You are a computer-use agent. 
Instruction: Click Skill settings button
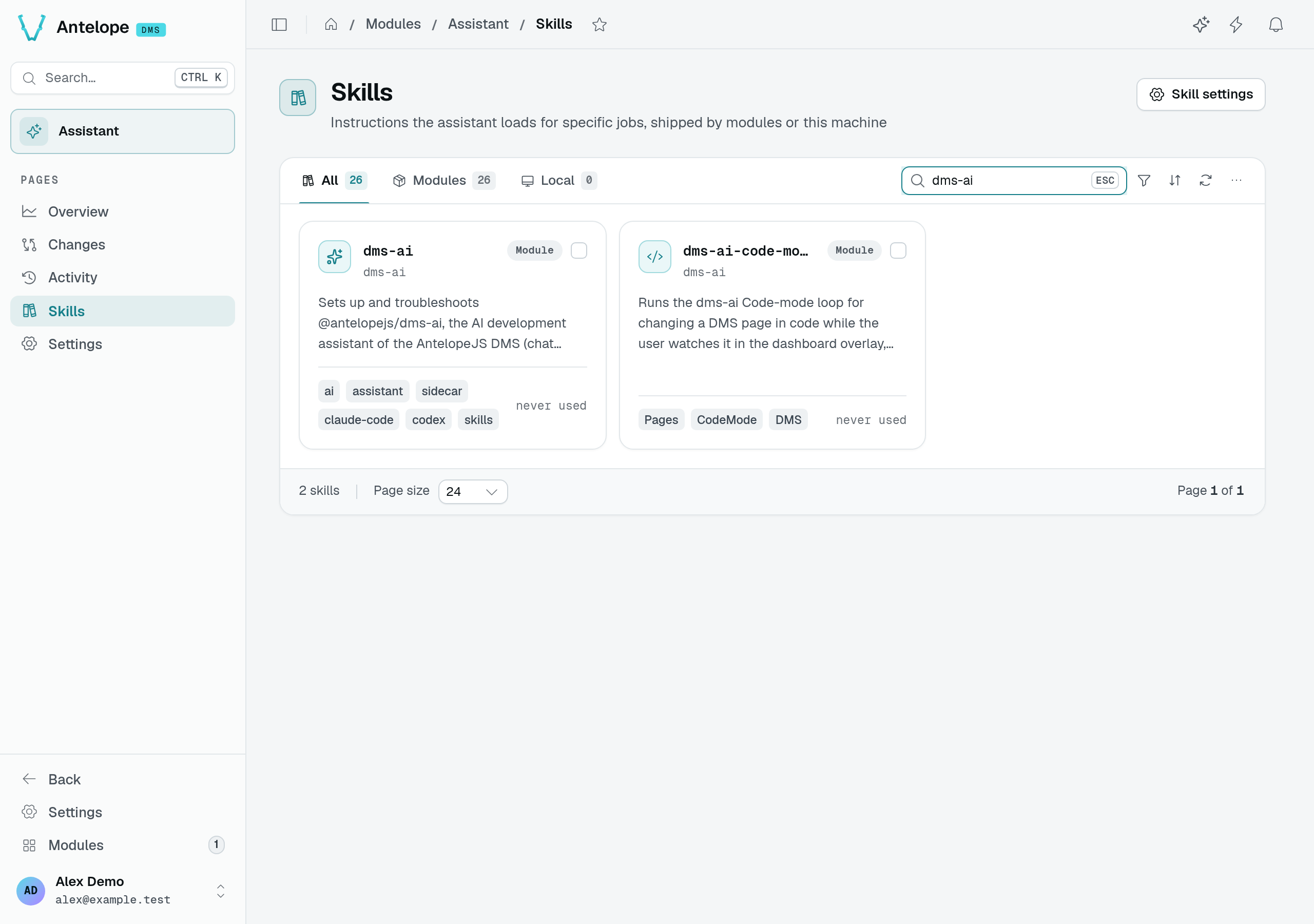(x=1201, y=94)
